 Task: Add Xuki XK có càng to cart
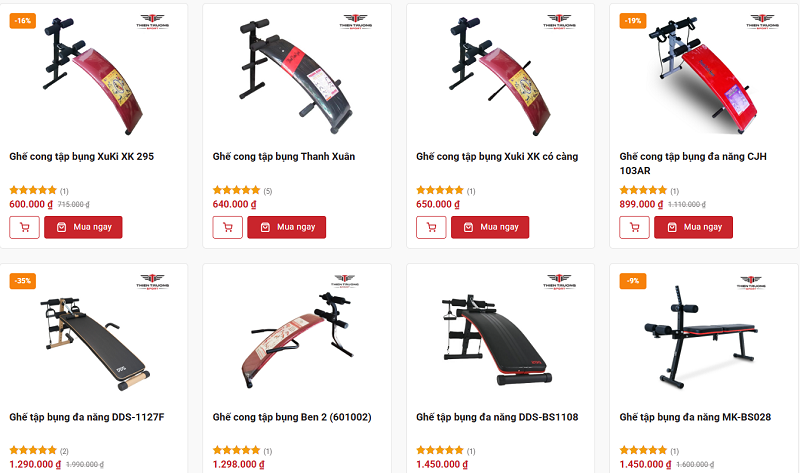click(x=431, y=227)
